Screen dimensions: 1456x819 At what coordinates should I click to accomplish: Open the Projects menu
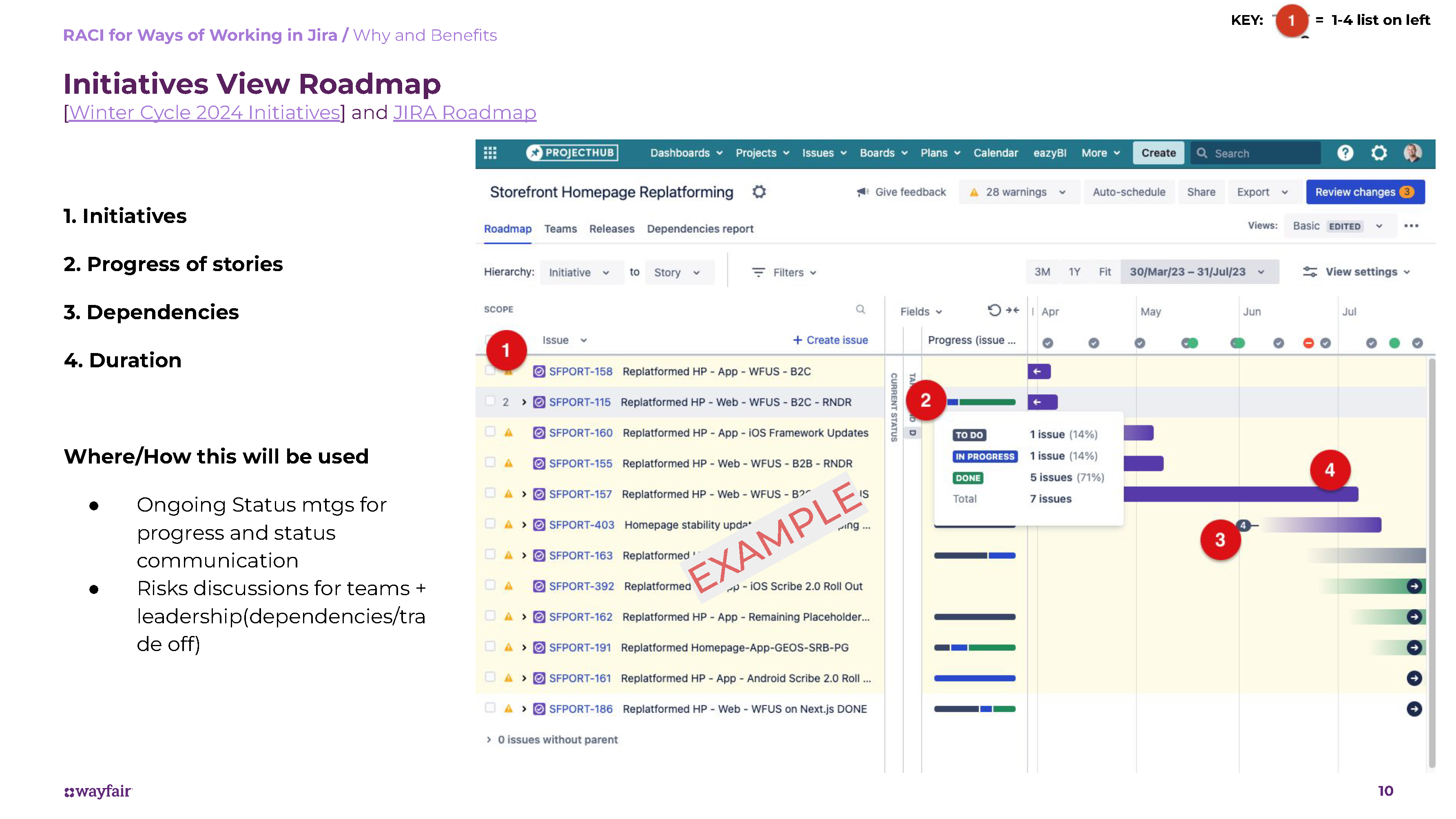click(x=762, y=153)
